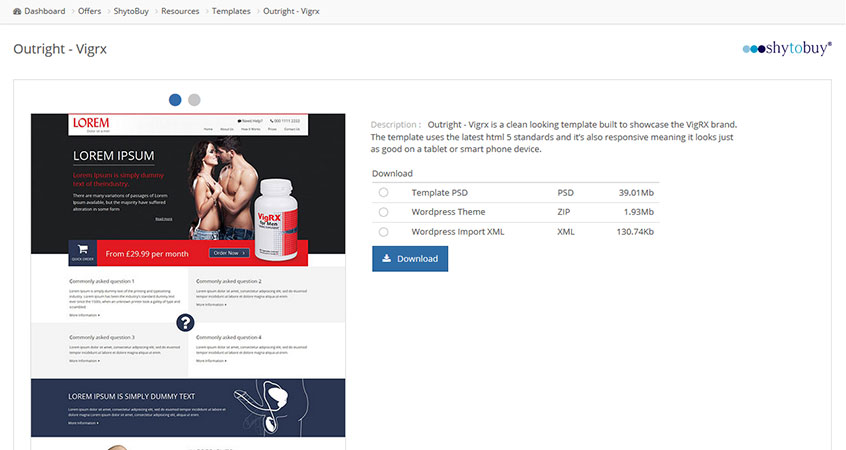
Task: Select the second grey carousel dot
Action: click(x=194, y=100)
